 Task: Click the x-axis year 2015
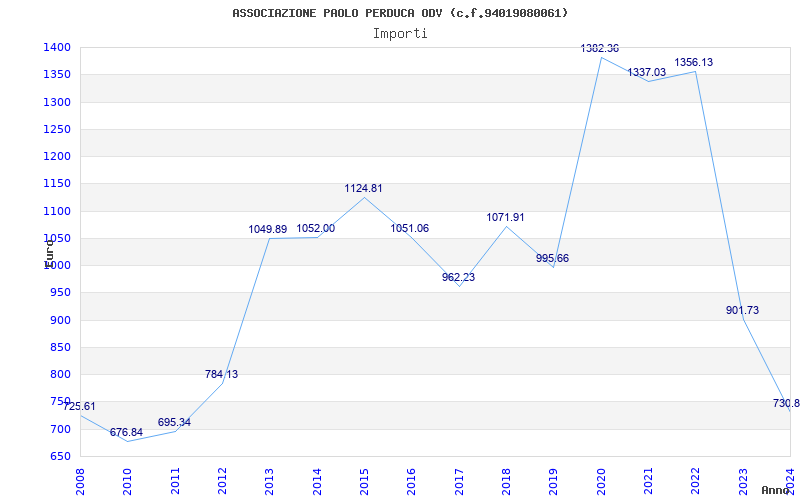coord(364,481)
